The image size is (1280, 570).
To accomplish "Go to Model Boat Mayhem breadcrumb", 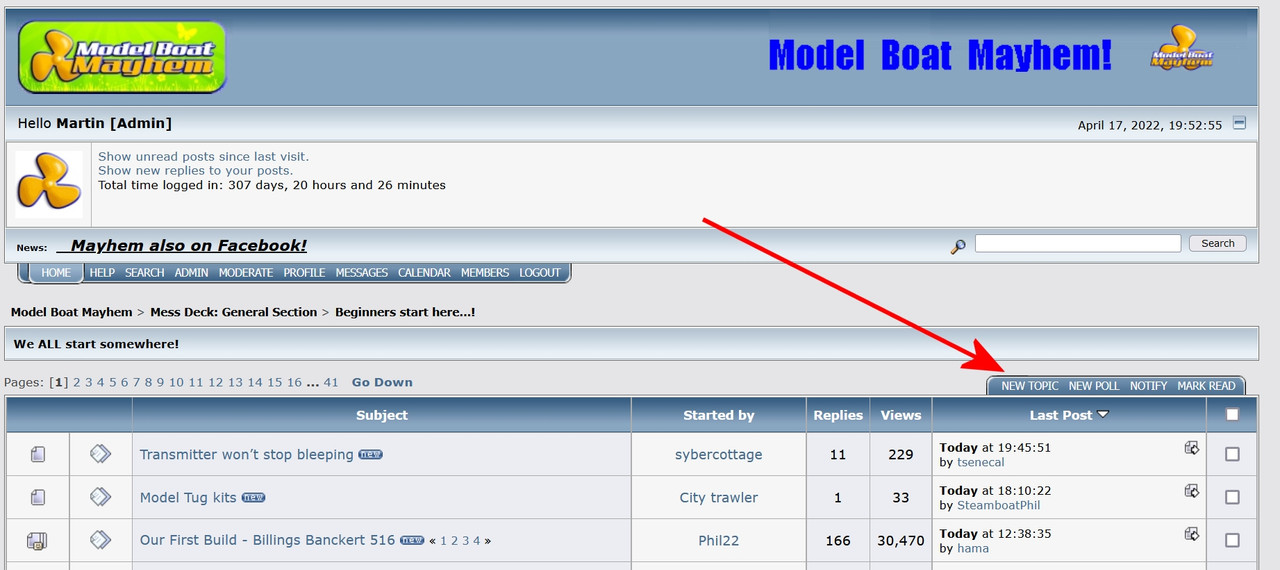I will tap(71, 312).
